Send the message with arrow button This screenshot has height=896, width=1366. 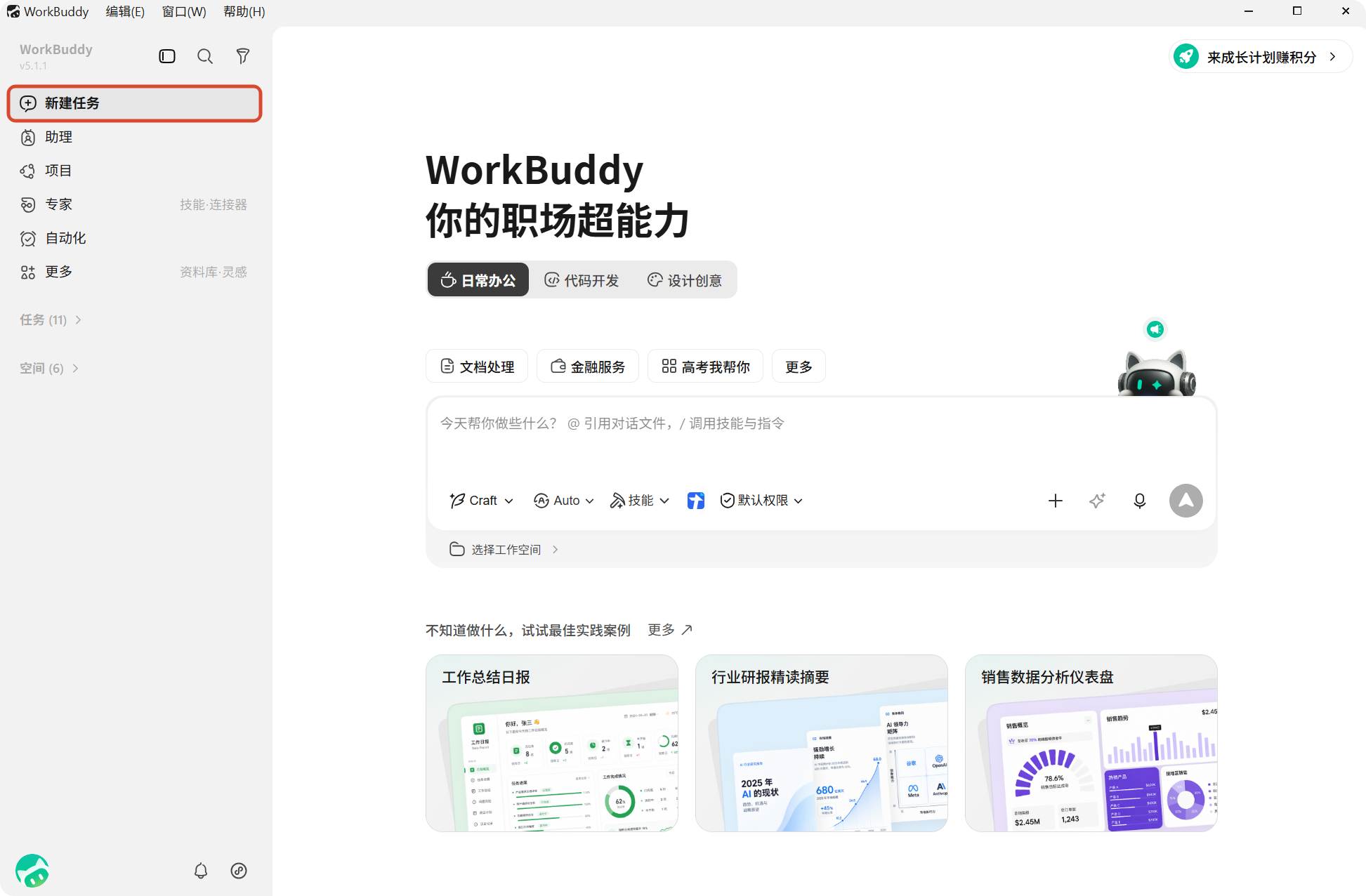click(1186, 501)
